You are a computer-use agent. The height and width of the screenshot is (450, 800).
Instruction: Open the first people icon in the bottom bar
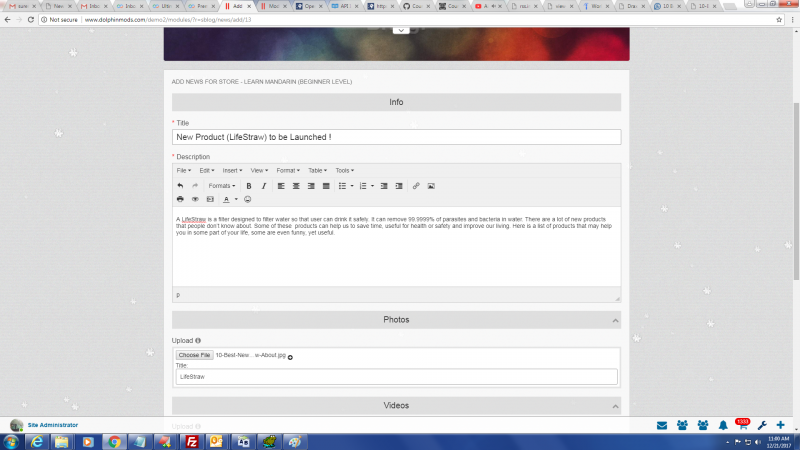click(x=682, y=425)
